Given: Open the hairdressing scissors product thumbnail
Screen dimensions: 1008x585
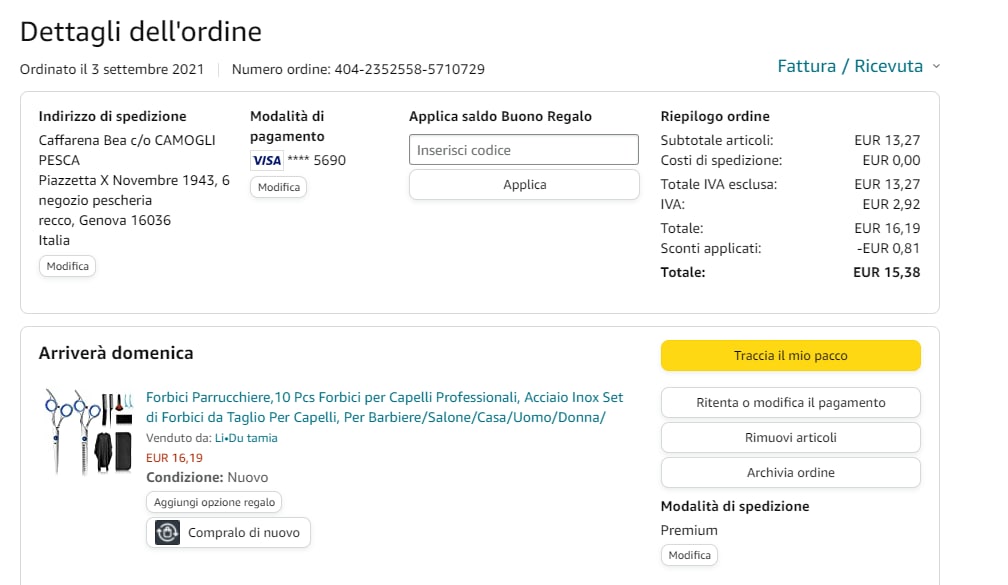Looking at the screenshot, I should (x=88, y=431).
